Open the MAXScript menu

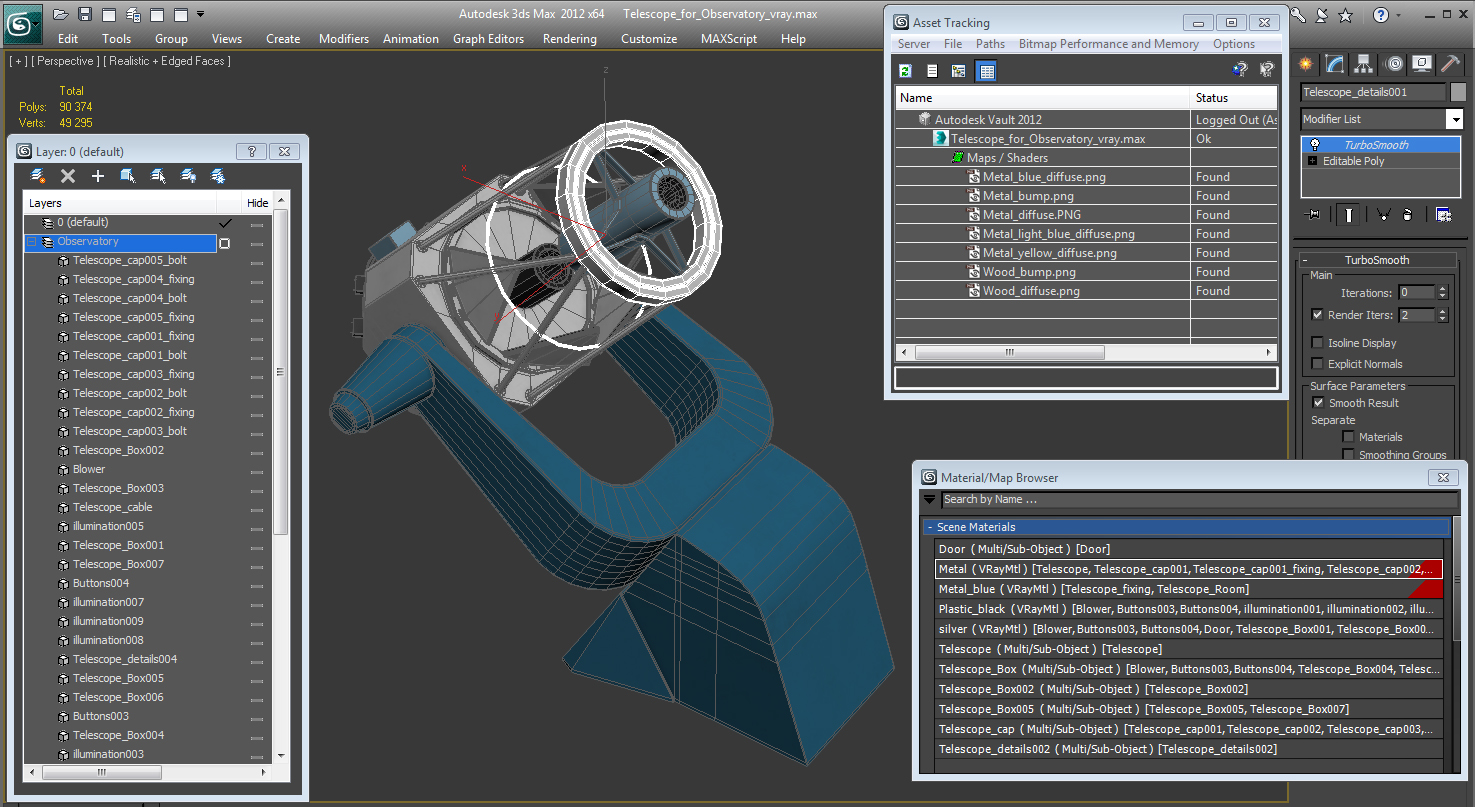point(729,39)
